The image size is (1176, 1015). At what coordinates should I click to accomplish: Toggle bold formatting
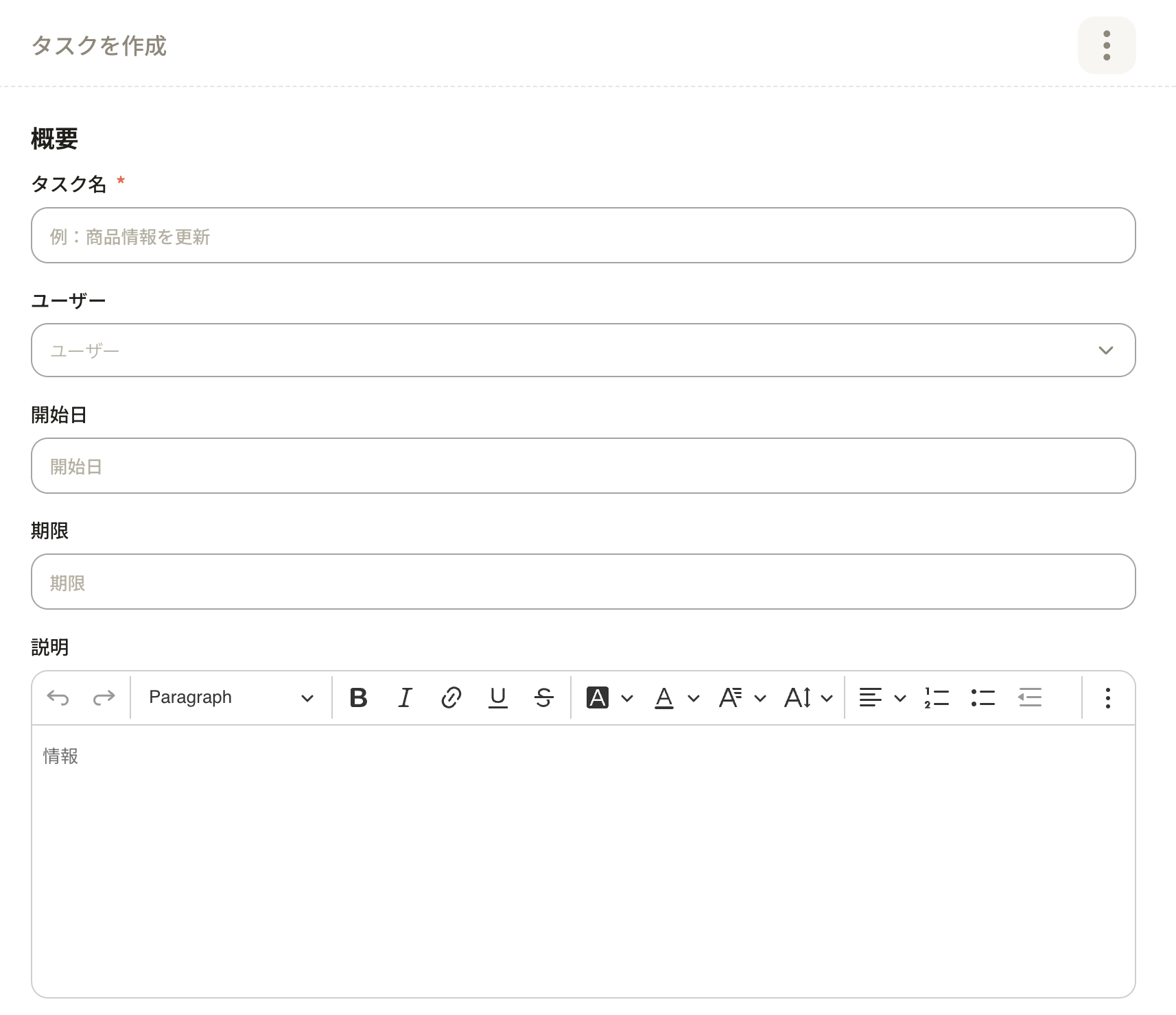click(x=358, y=698)
